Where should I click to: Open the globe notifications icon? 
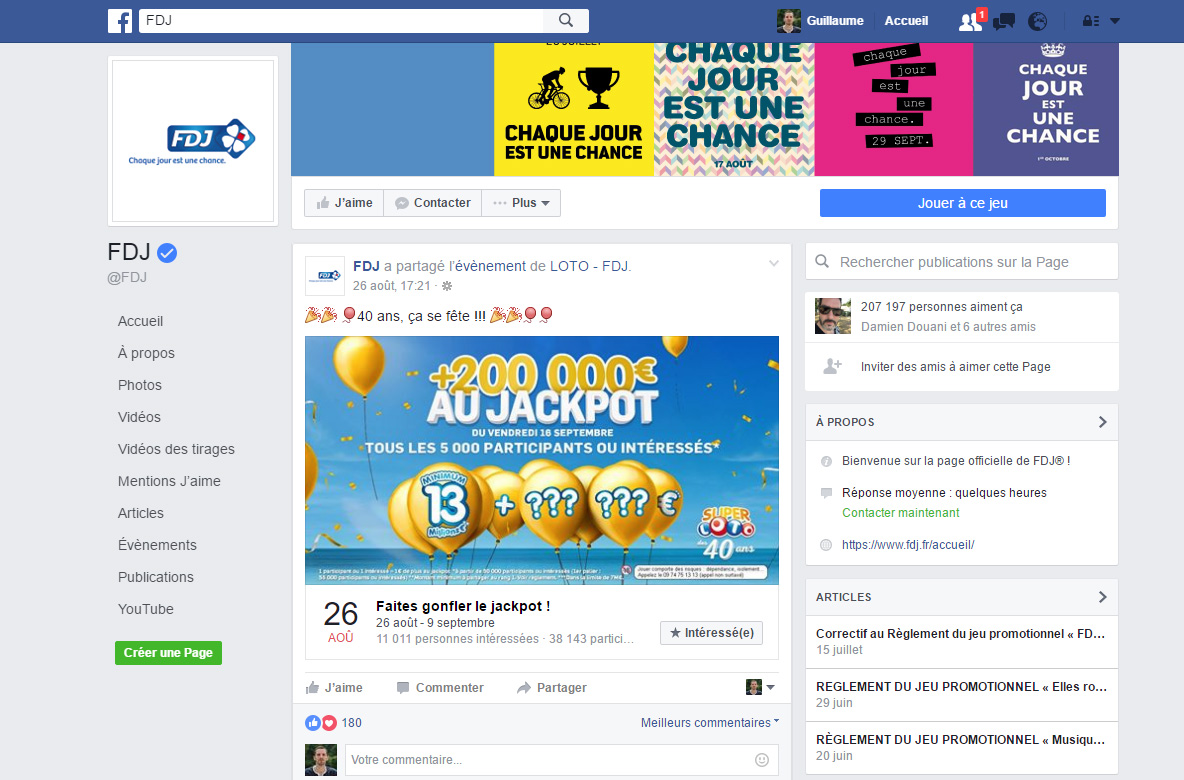point(1038,21)
